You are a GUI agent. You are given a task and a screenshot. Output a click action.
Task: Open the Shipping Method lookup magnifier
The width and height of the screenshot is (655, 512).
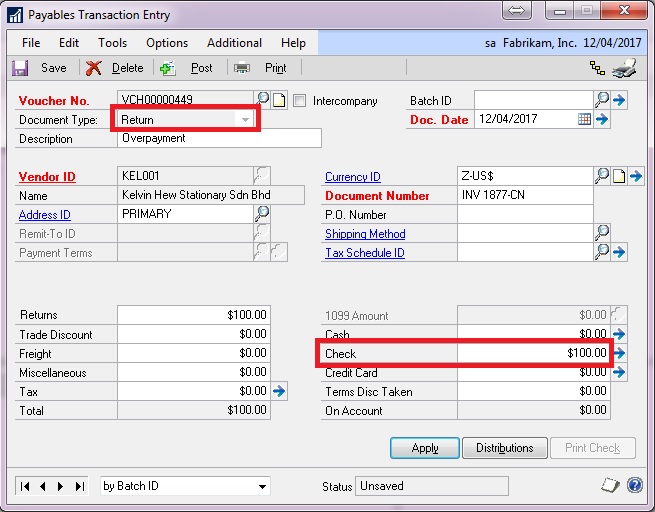602,233
